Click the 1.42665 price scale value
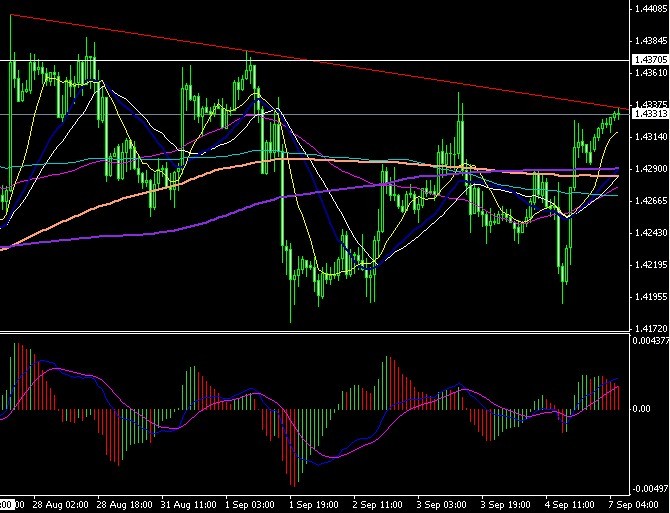 652,201
